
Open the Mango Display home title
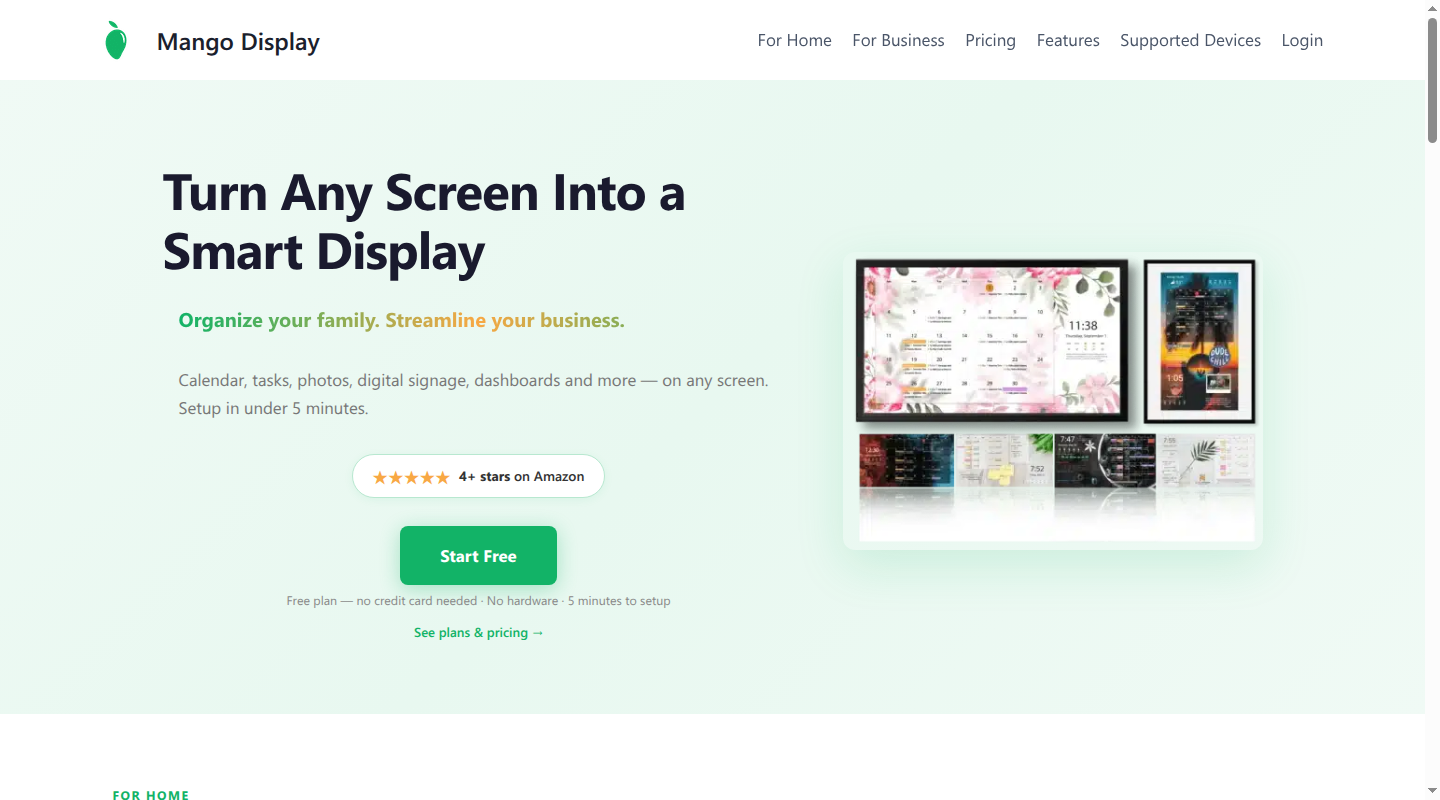click(238, 42)
